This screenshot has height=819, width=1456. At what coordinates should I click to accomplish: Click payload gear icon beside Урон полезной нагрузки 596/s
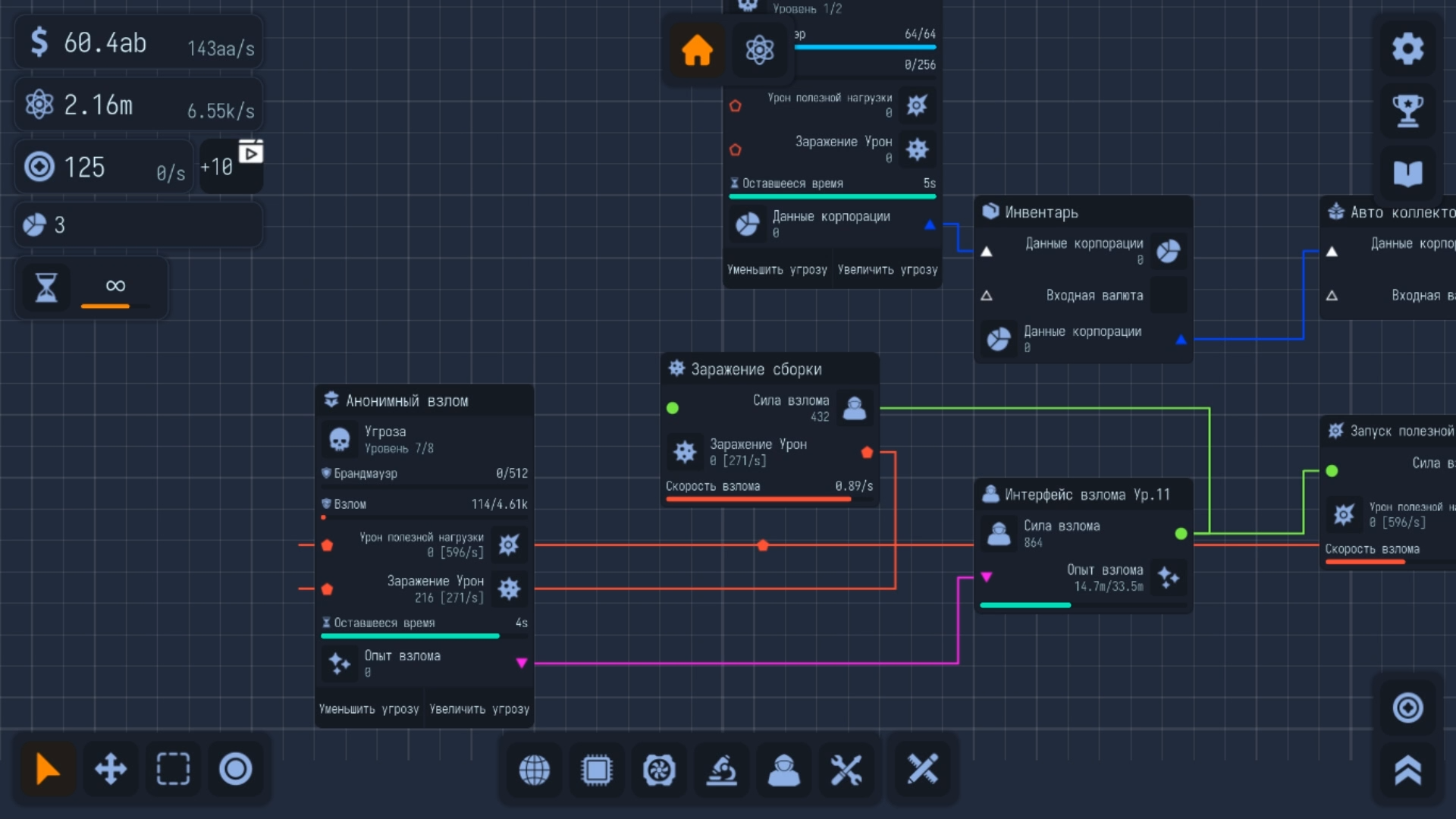pyautogui.click(x=509, y=544)
